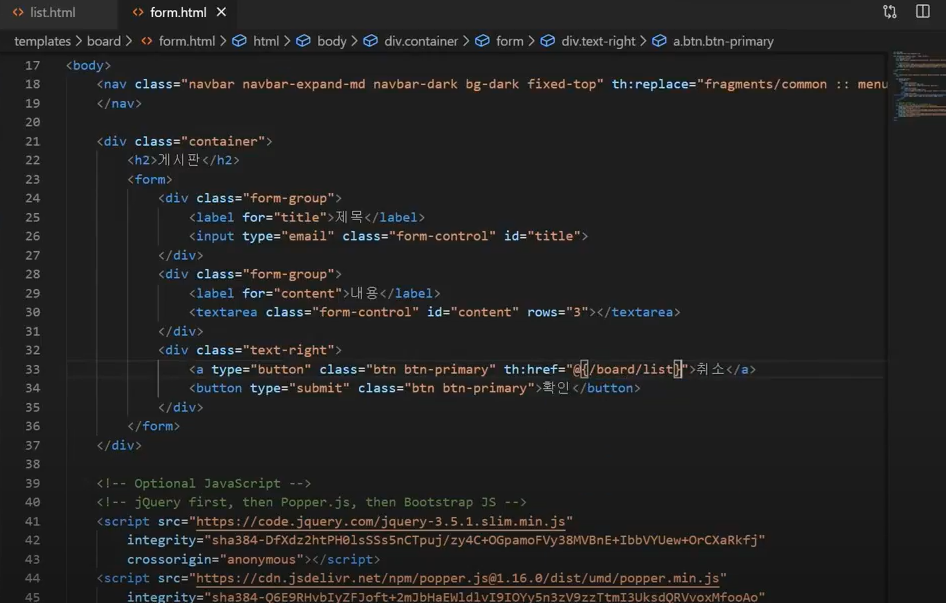
Task: Click the cube icon before div.container
Action: coord(370,40)
